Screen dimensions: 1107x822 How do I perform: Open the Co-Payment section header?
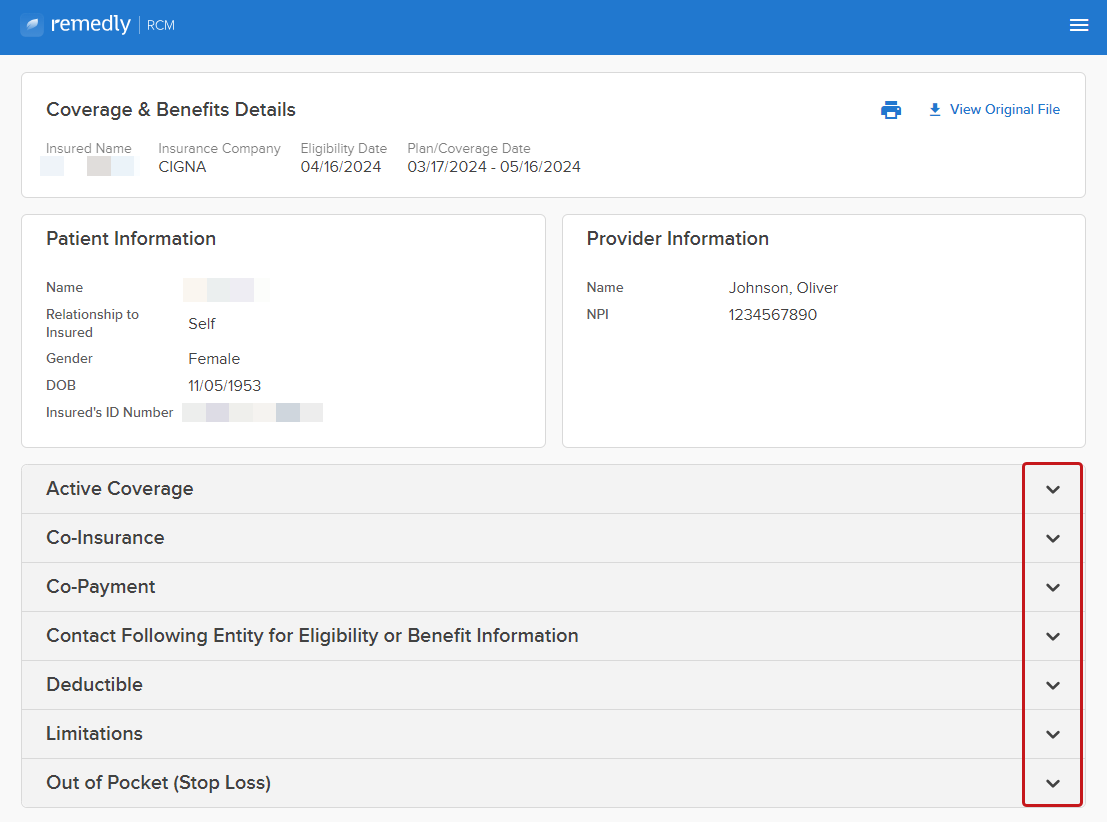[553, 587]
